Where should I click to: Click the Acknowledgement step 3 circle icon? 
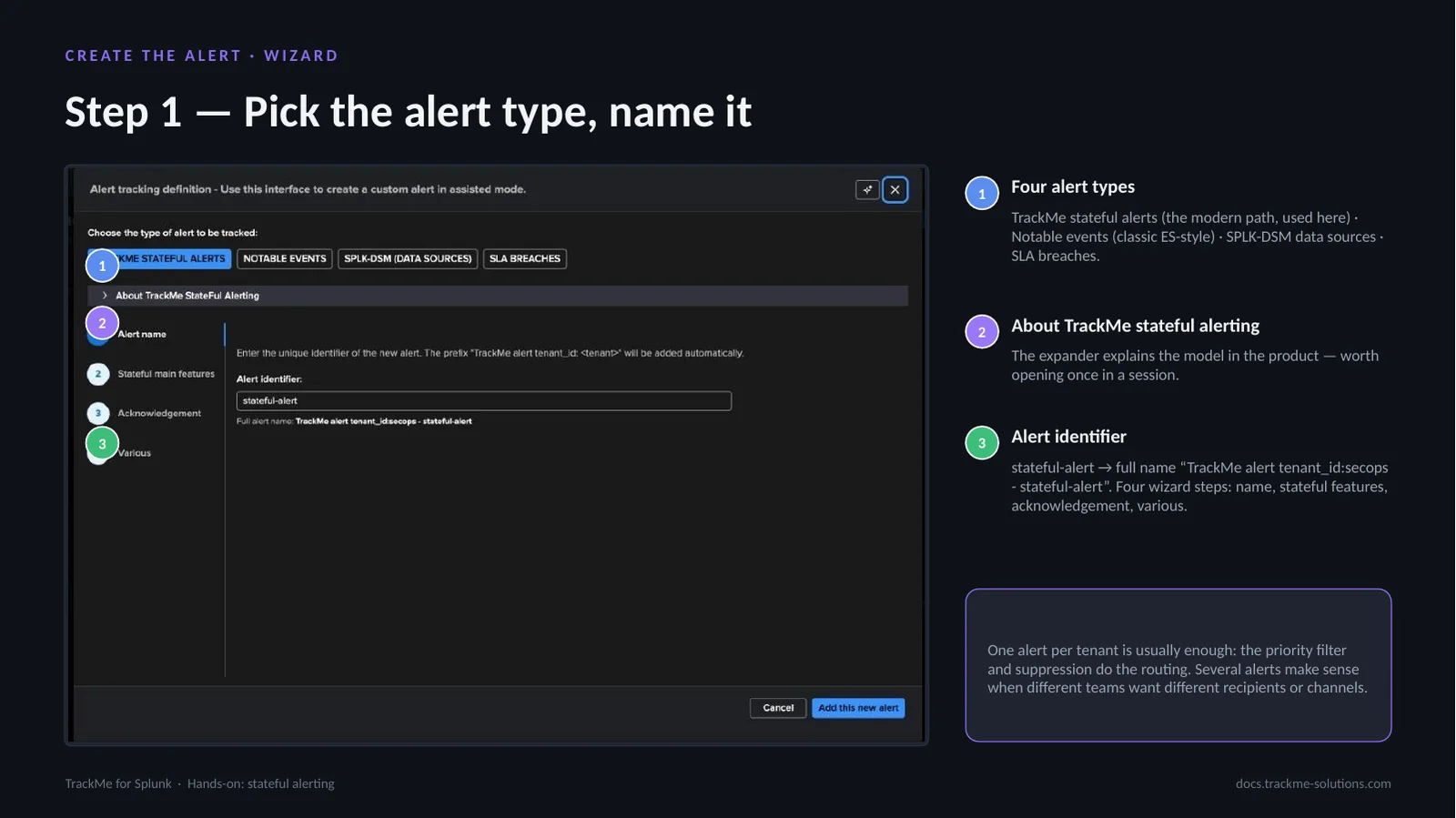pos(98,413)
